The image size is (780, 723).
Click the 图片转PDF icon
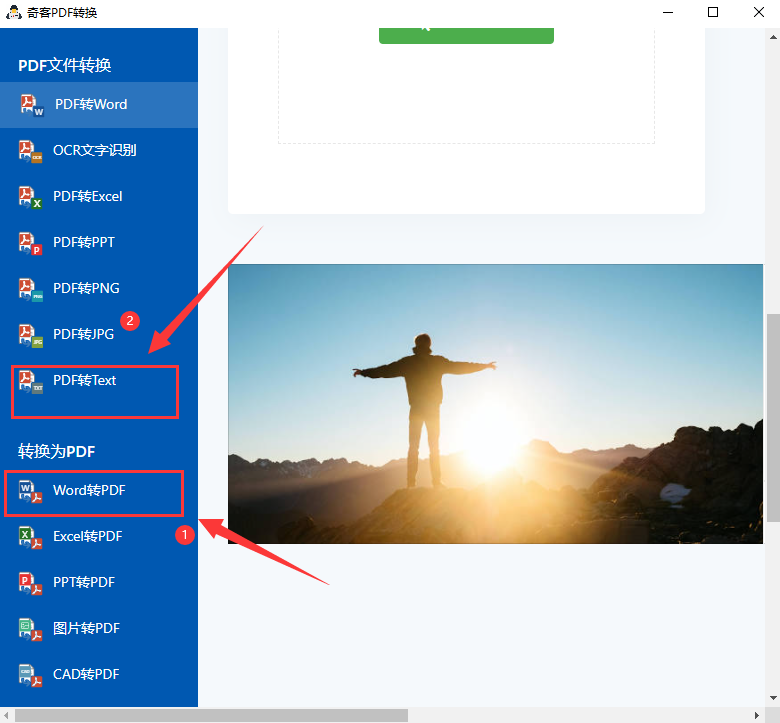click(x=30, y=629)
